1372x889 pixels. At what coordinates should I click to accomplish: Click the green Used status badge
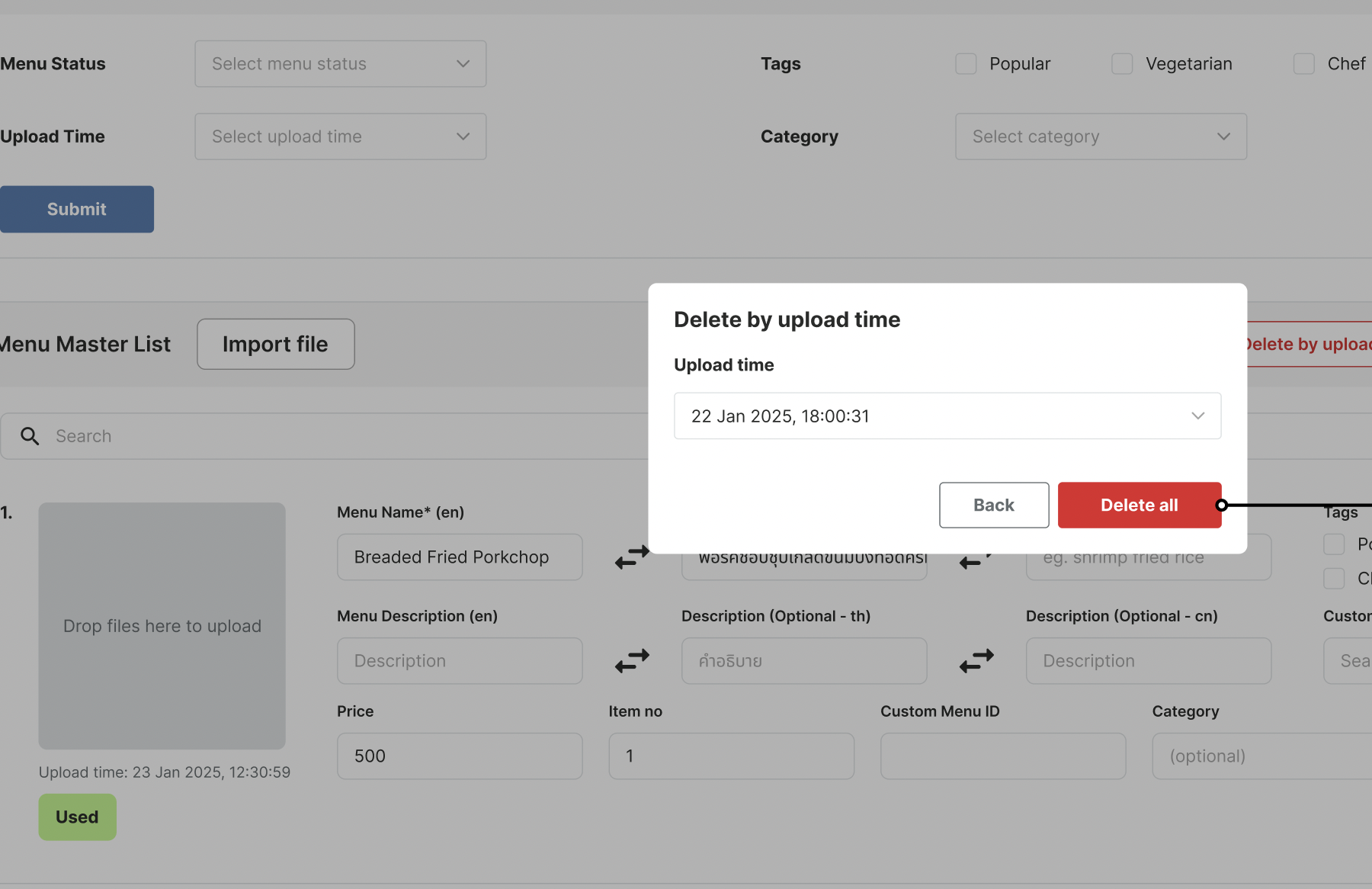[78, 817]
